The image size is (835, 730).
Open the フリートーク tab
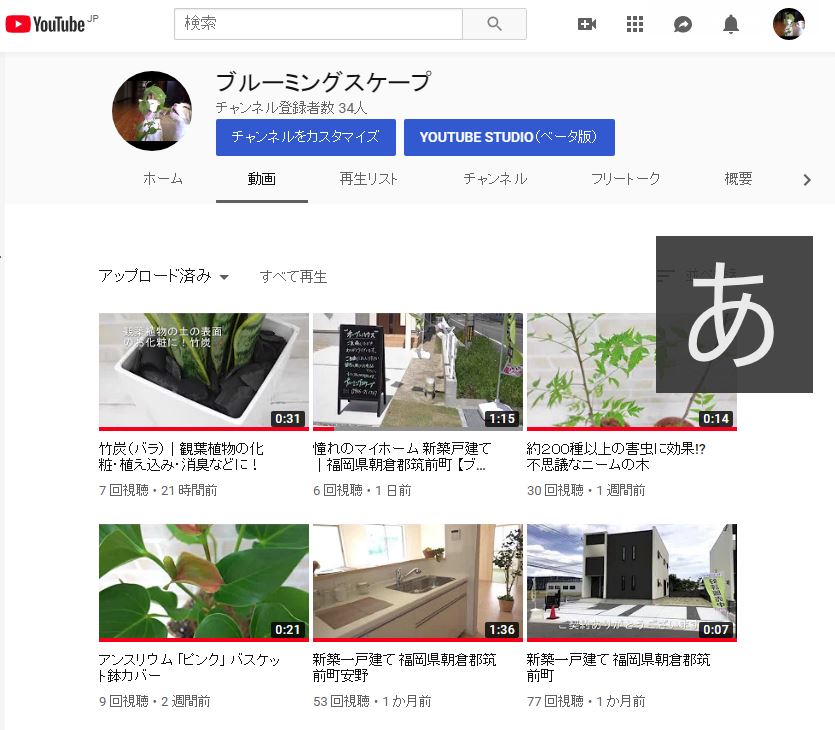[x=626, y=179]
